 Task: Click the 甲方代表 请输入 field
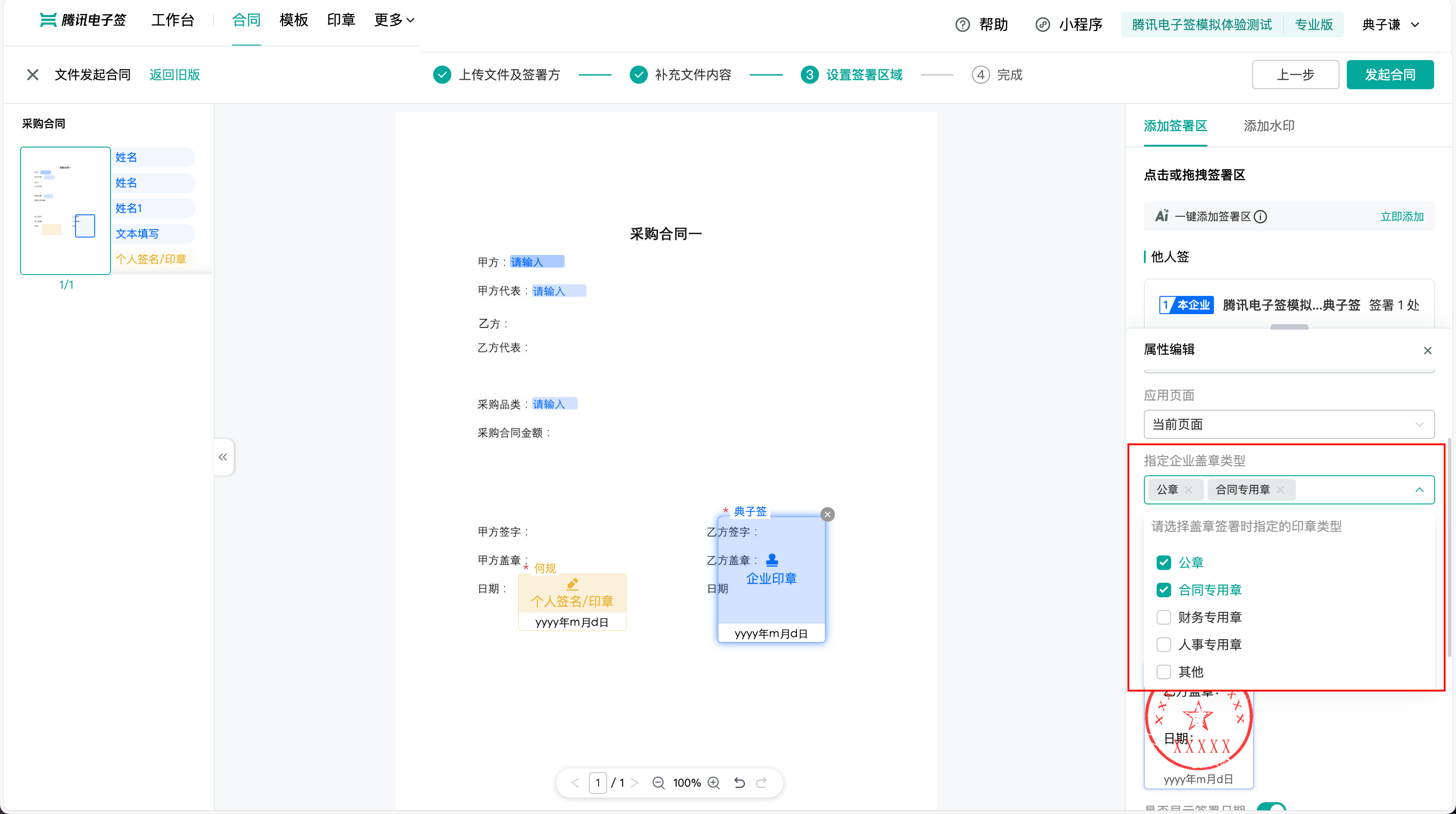click(558, 291)
